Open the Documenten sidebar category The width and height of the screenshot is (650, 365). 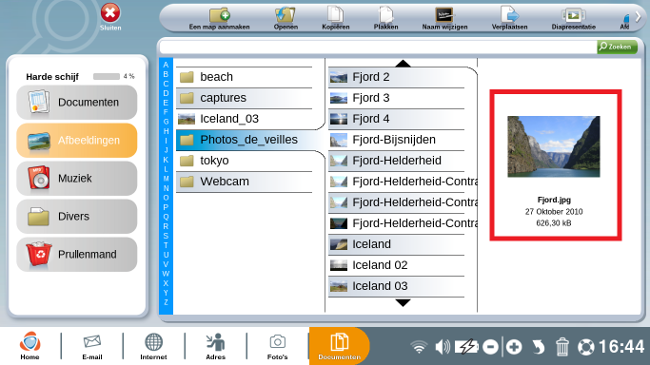[77, 102]
